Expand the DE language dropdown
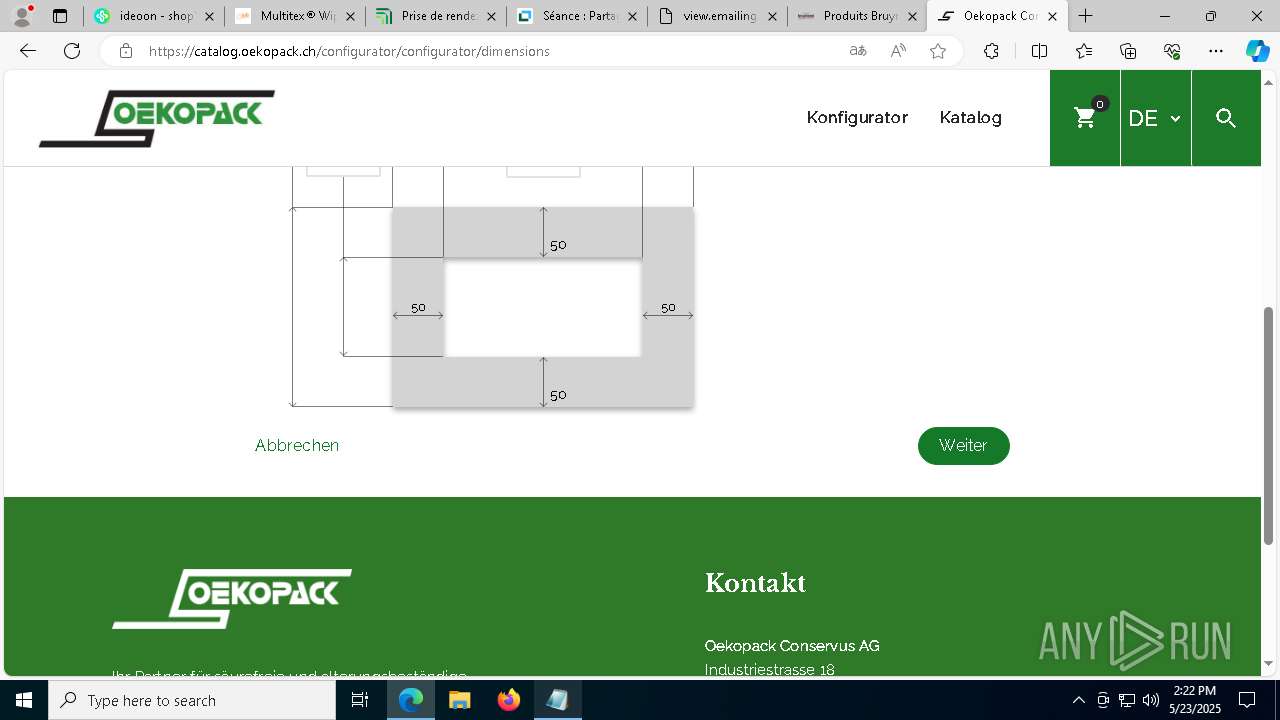The width and height of the screenshot is (1280, 720). 1155,118
